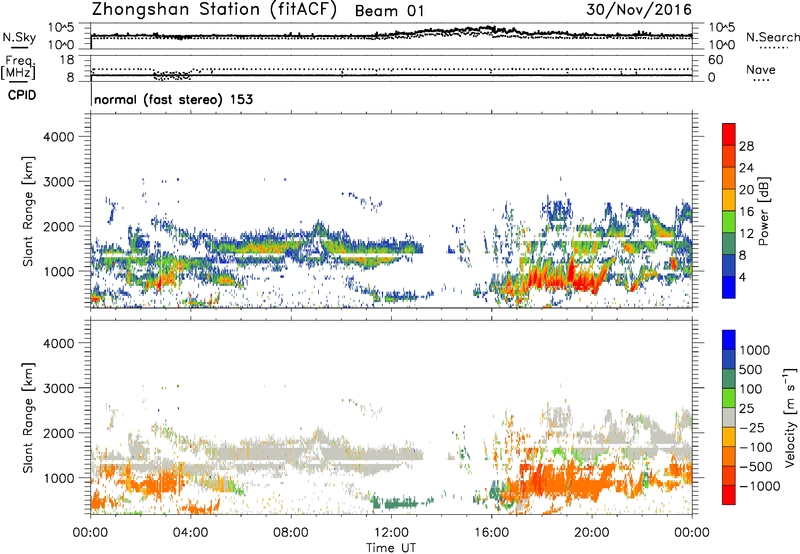
Task: Click the '2000' tick of velocity panel
Action: [59, 433]
